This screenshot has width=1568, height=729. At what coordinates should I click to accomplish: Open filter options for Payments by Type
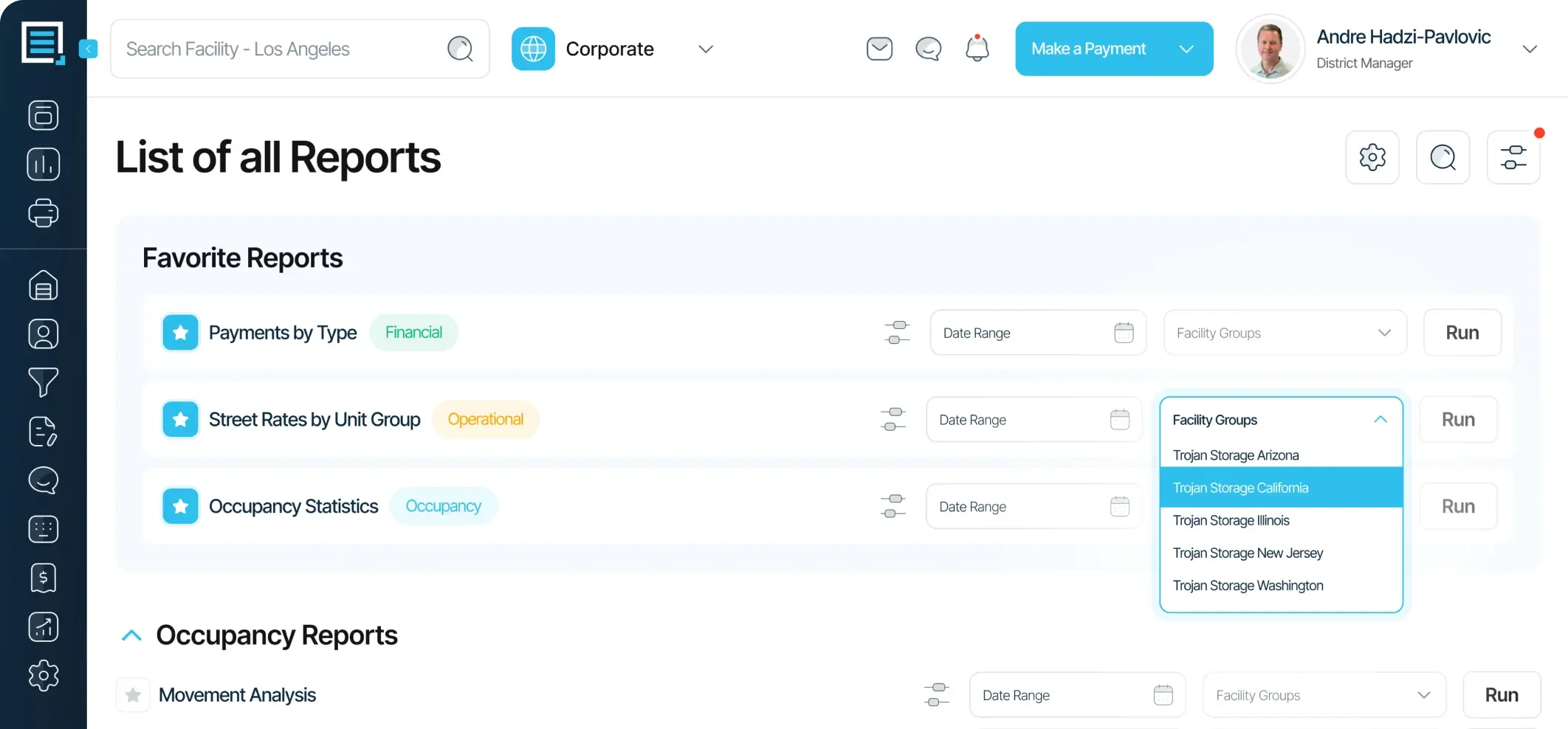[x=897, y=333]
